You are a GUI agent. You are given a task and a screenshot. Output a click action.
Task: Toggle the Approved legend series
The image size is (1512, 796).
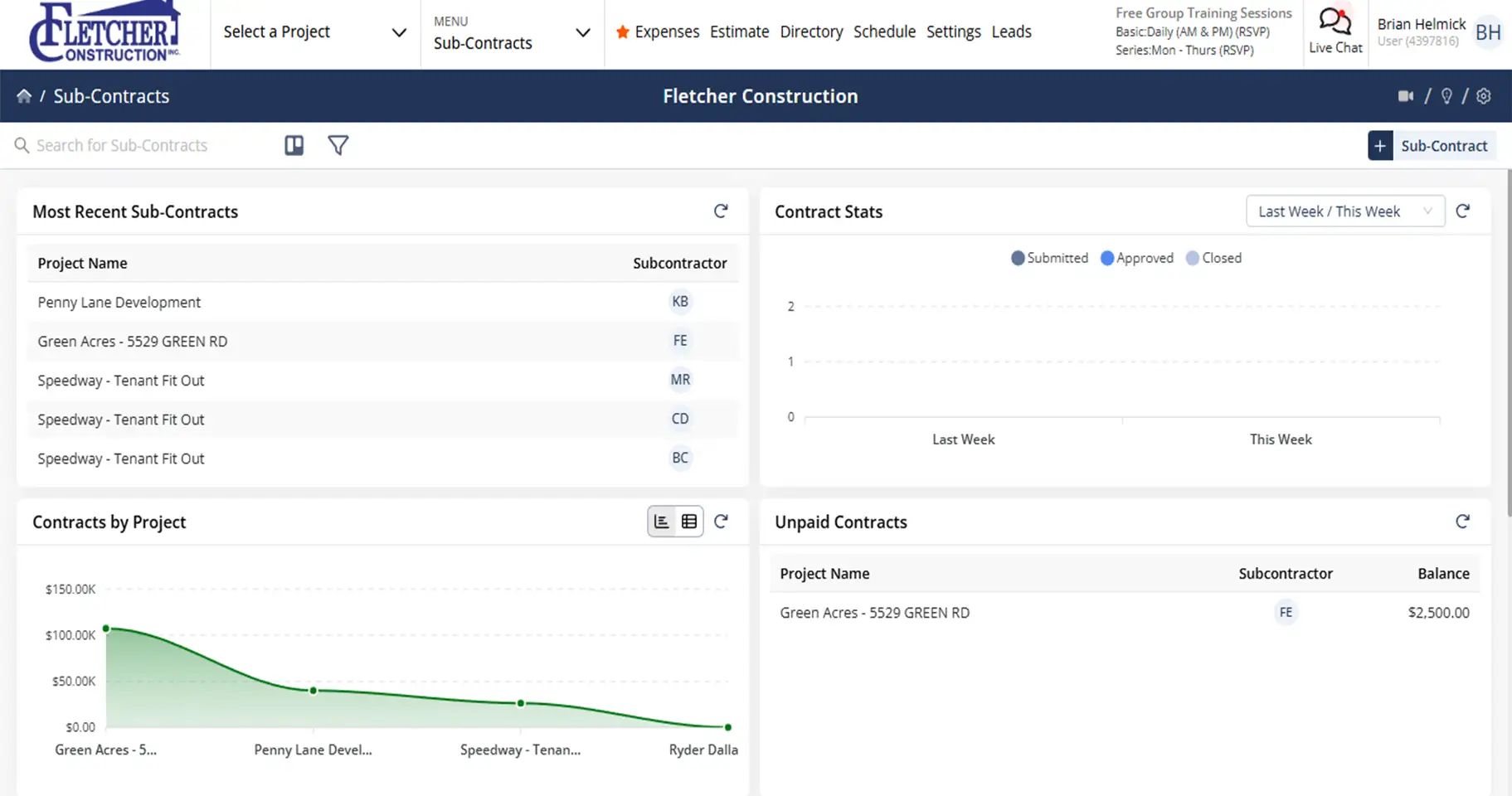(1137, 258)
